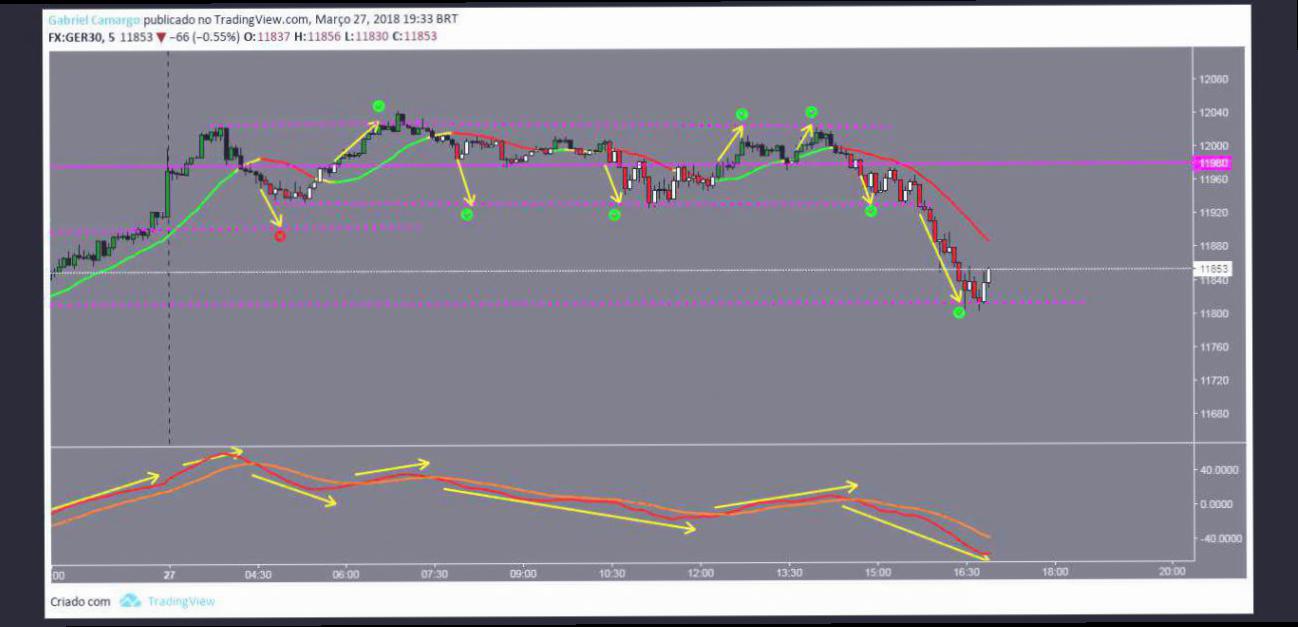Open the TradingView link at bottom left
This screenshot has width=1298, height=627.
[181, 601]
